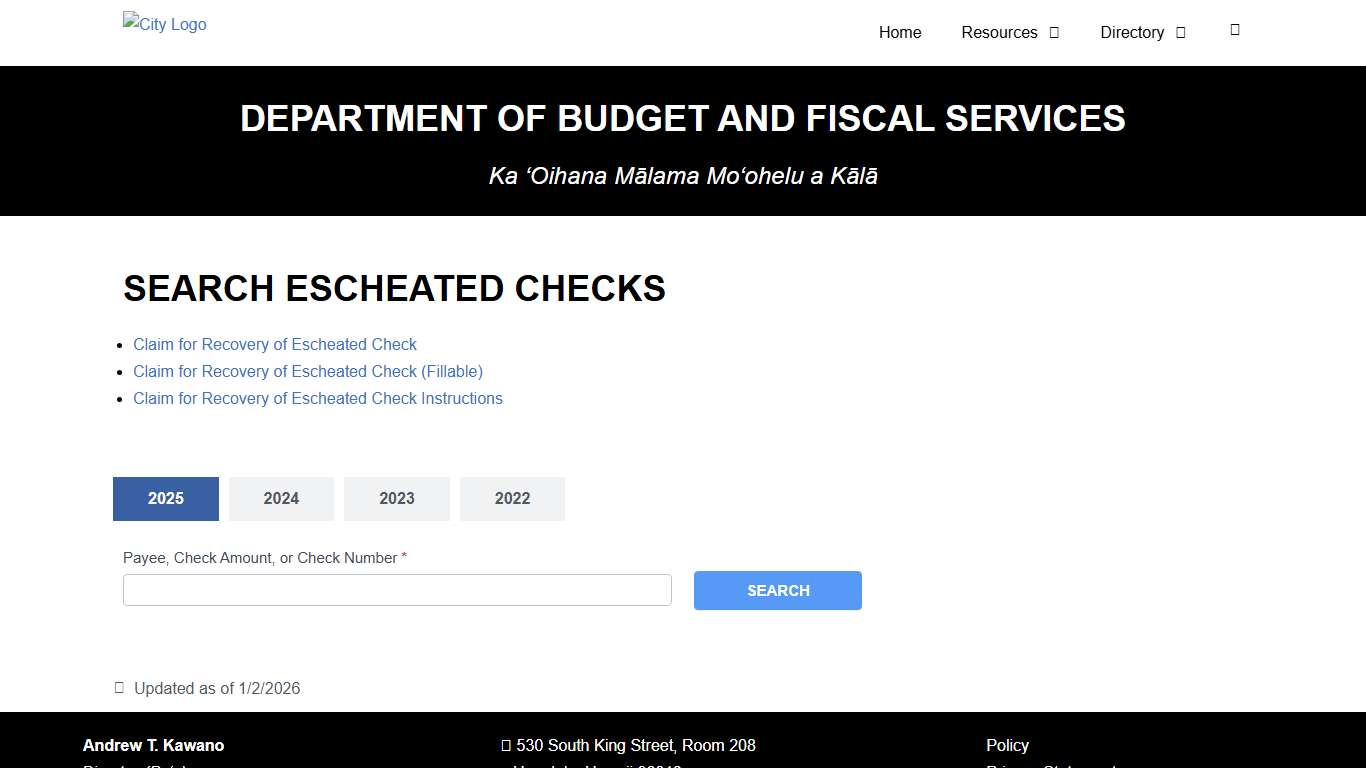Switch to the 2024 tab
Screen dimensions: 1366x768
pyautogui.click(x=281, y=498)
